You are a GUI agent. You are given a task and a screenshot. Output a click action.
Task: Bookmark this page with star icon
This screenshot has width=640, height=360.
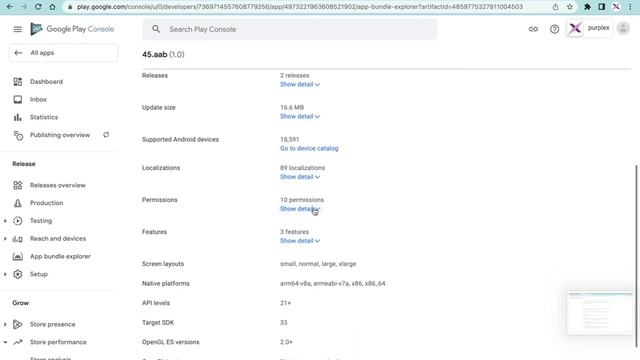point(570,7)
